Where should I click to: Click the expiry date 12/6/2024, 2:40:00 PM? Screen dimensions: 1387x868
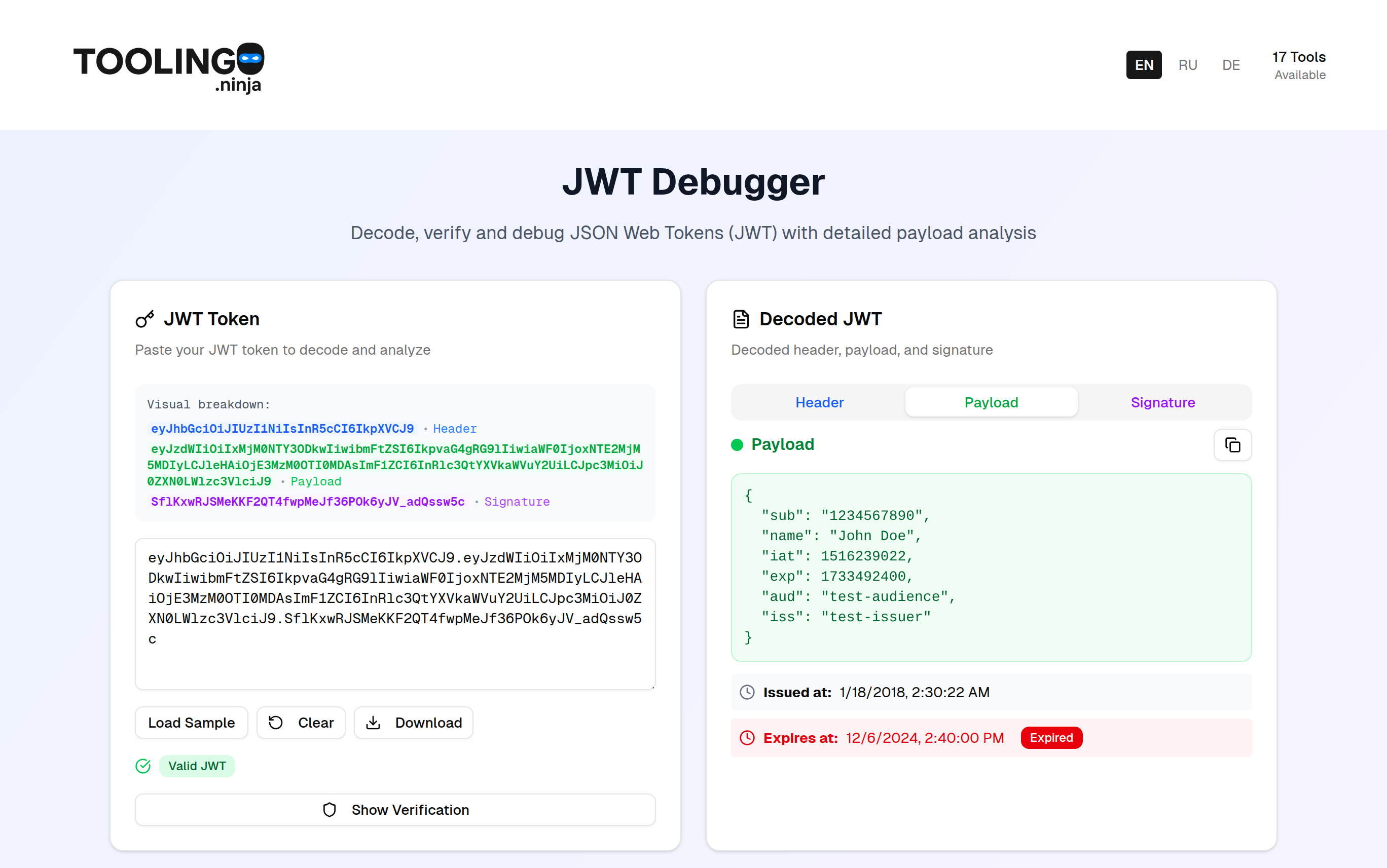925,738
